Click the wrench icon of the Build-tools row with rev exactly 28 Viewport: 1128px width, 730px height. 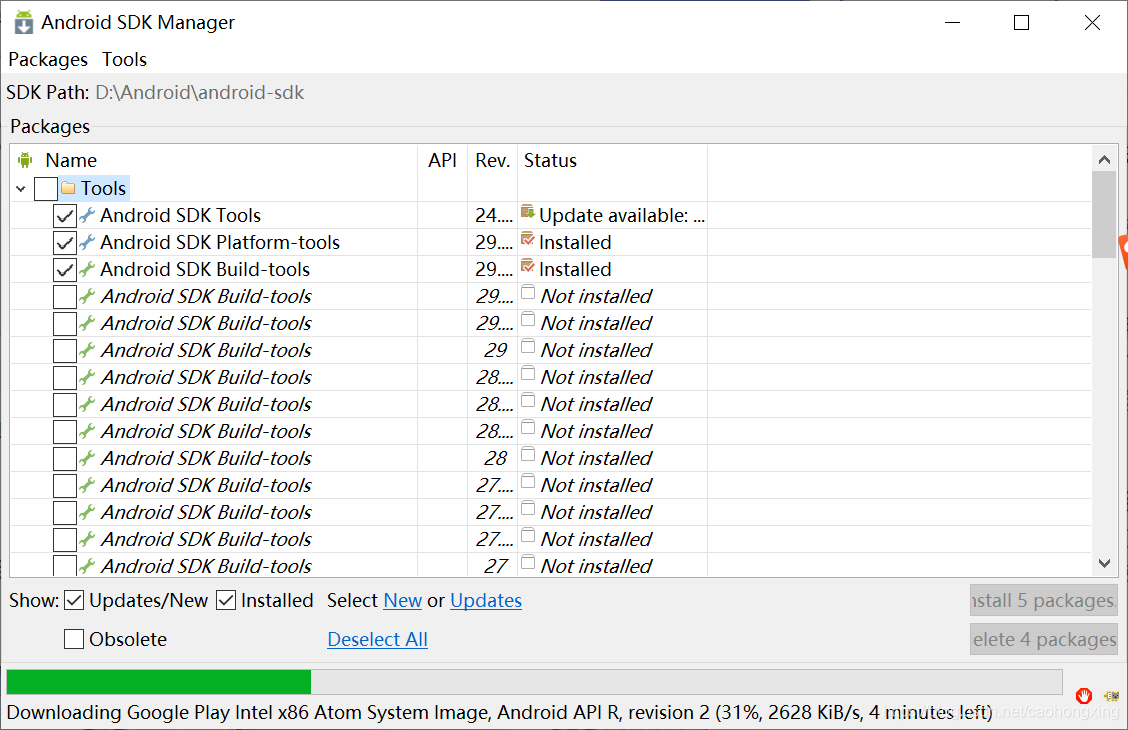click(87, 457)
